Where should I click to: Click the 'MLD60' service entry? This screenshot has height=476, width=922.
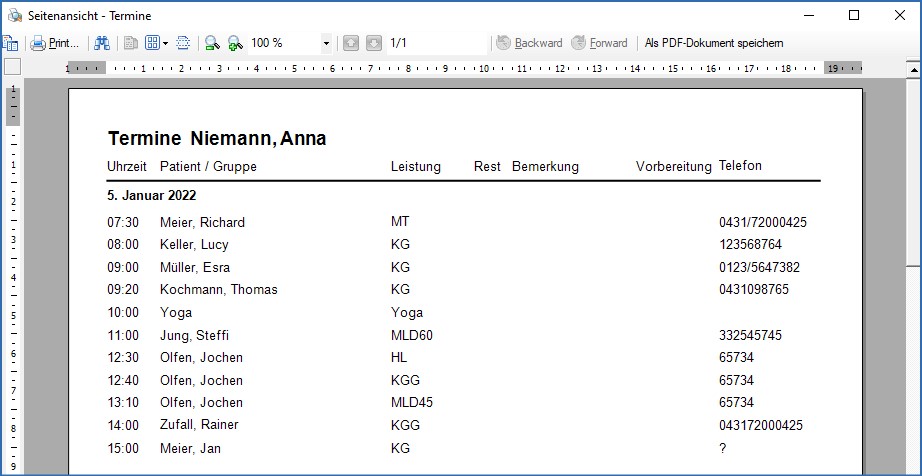point(412,336)
